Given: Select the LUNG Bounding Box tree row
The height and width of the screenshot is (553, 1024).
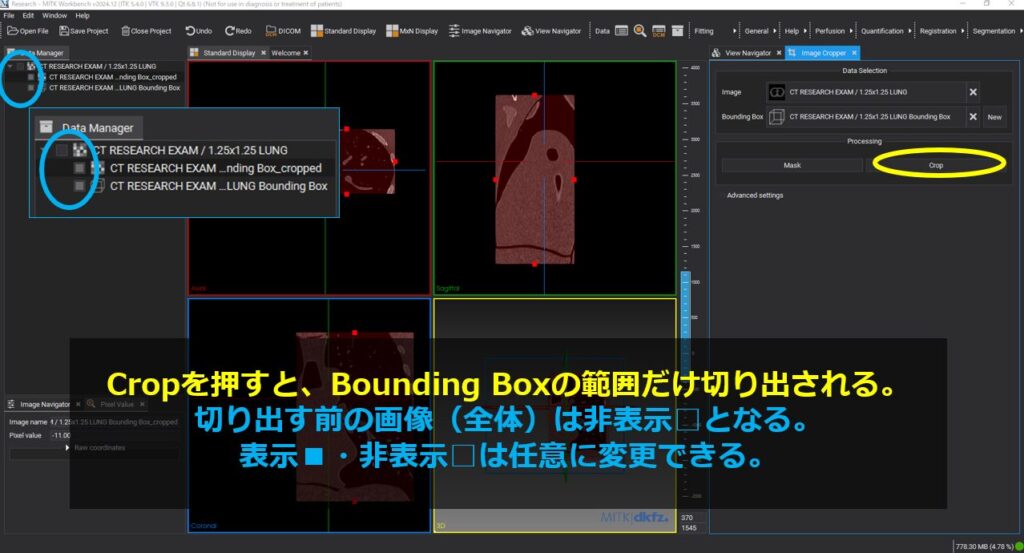Looking at the screenshot, I should tap(114, 87).
